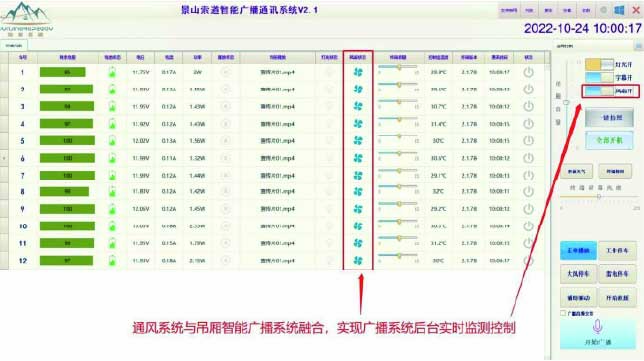
Task: Click the battery status icon in row 4
Action: point(112,124)
